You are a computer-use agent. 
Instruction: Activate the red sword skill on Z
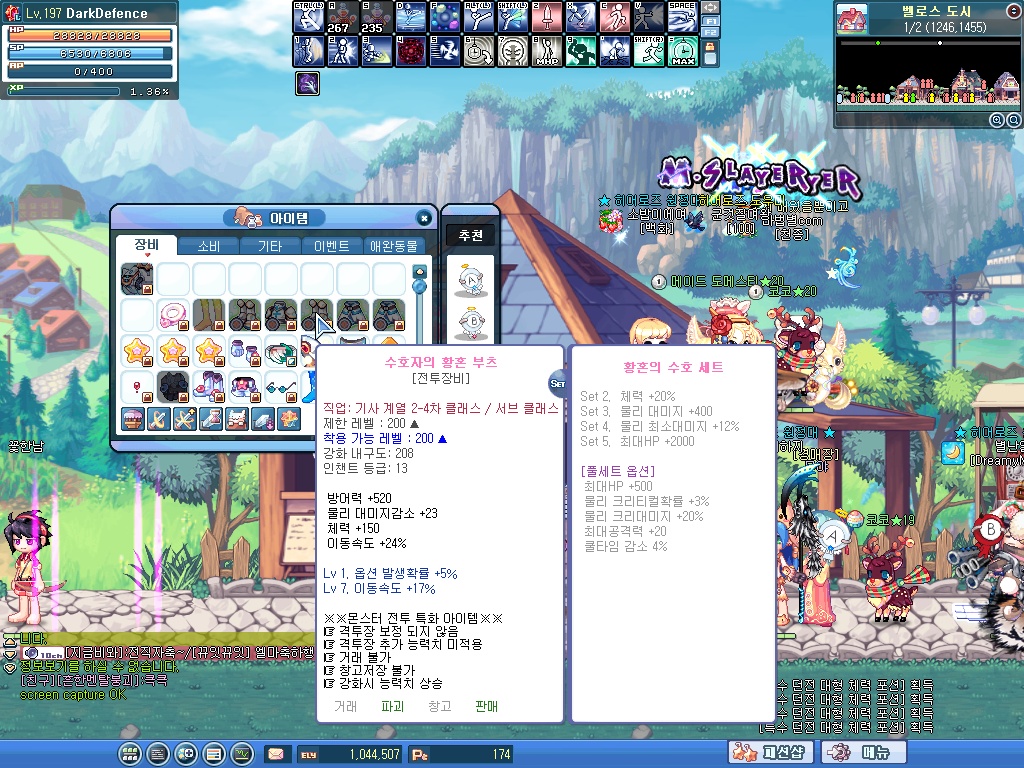pos(547,17)
